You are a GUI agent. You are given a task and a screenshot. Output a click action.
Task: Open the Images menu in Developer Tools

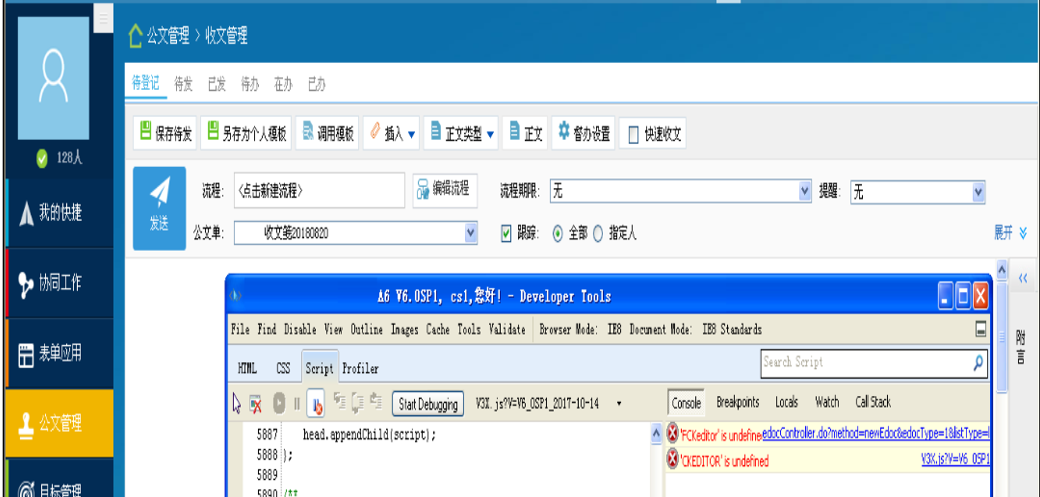405,329
